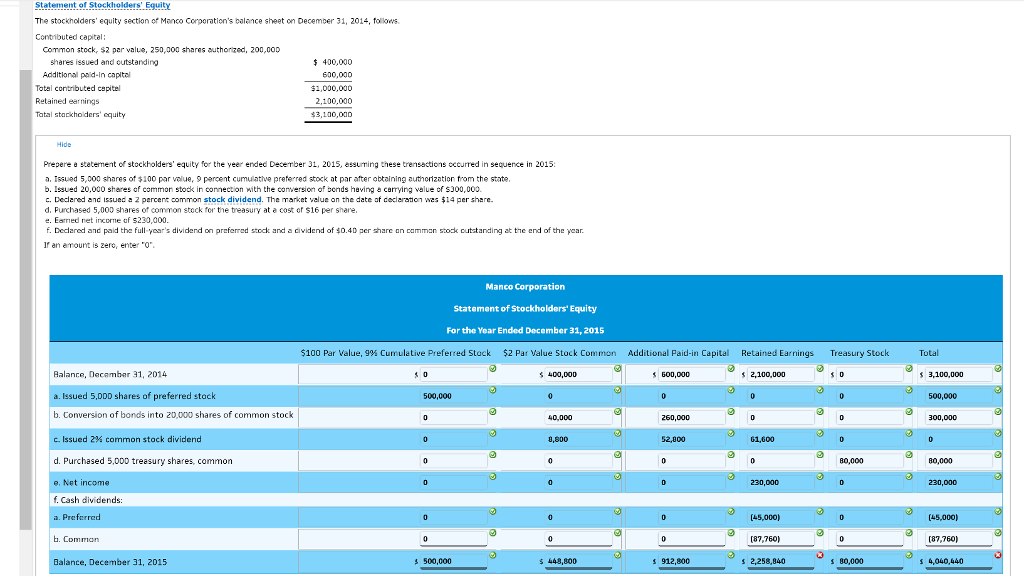Click the checkmark beside the 3,100,000 opening total

coord(997,369)
